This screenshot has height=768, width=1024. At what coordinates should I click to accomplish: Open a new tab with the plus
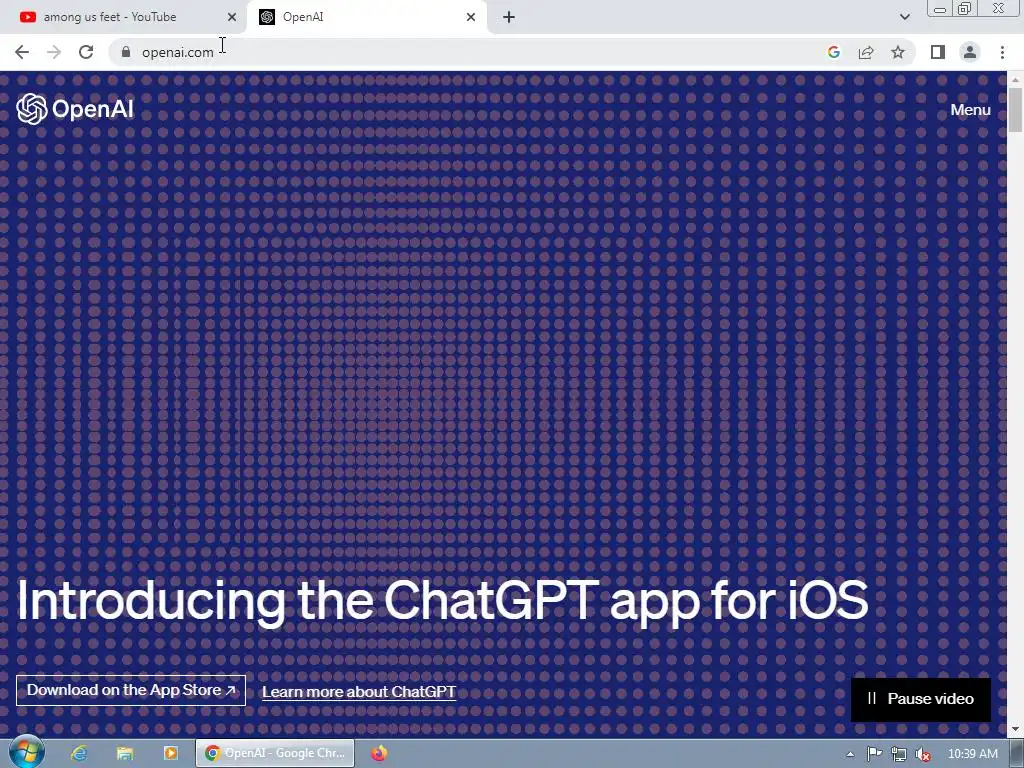click(x=509, y=18)
